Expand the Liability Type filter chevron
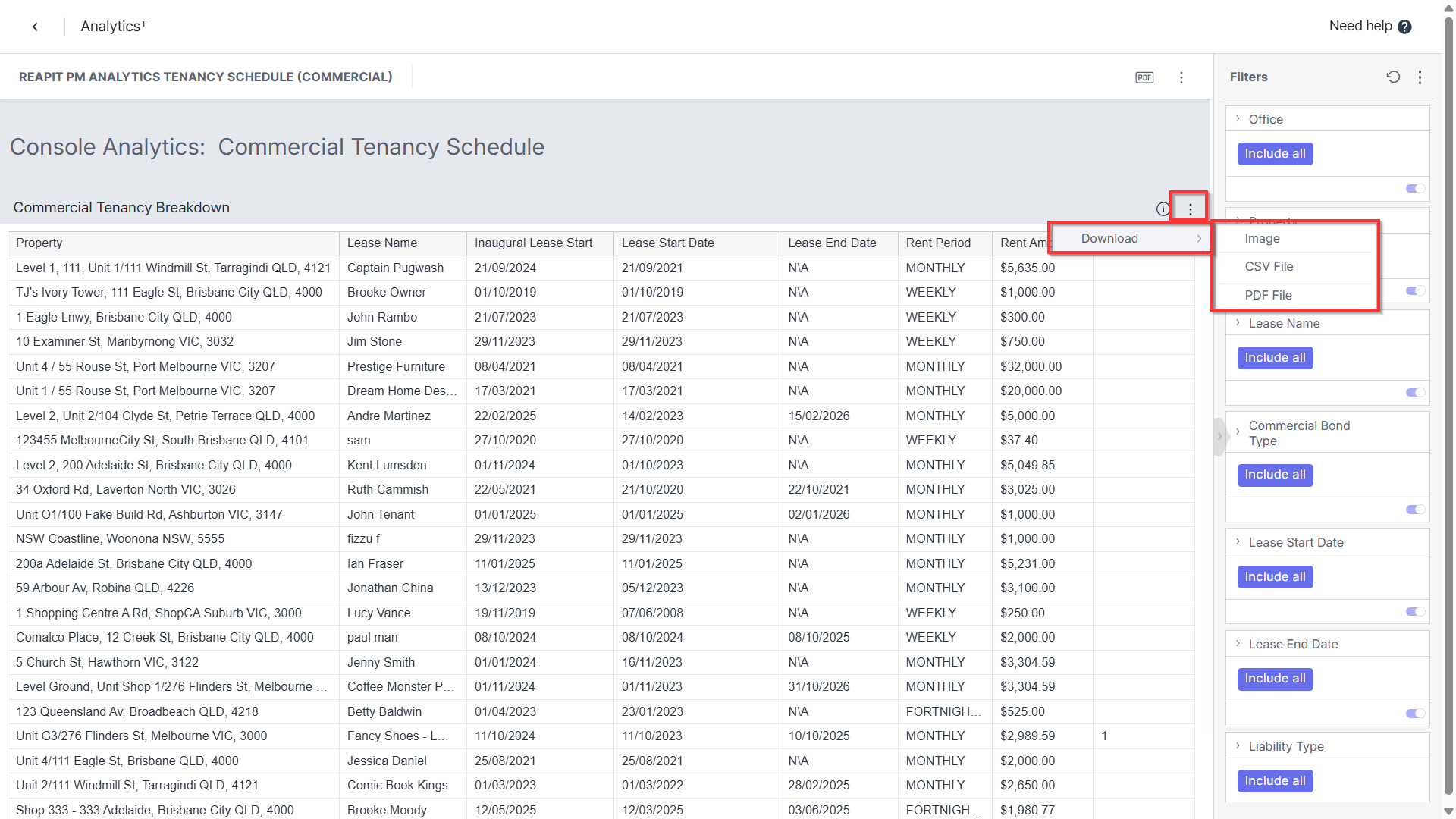This screenshot has height=819, width=1456. click(1238, 746)
